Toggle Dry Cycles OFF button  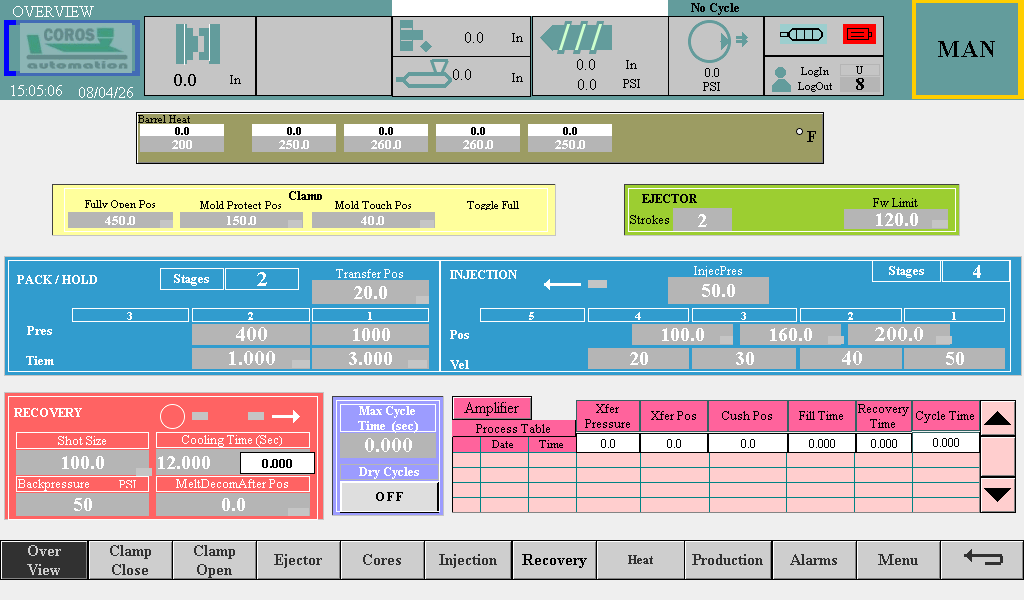click(x=389, y=496)
